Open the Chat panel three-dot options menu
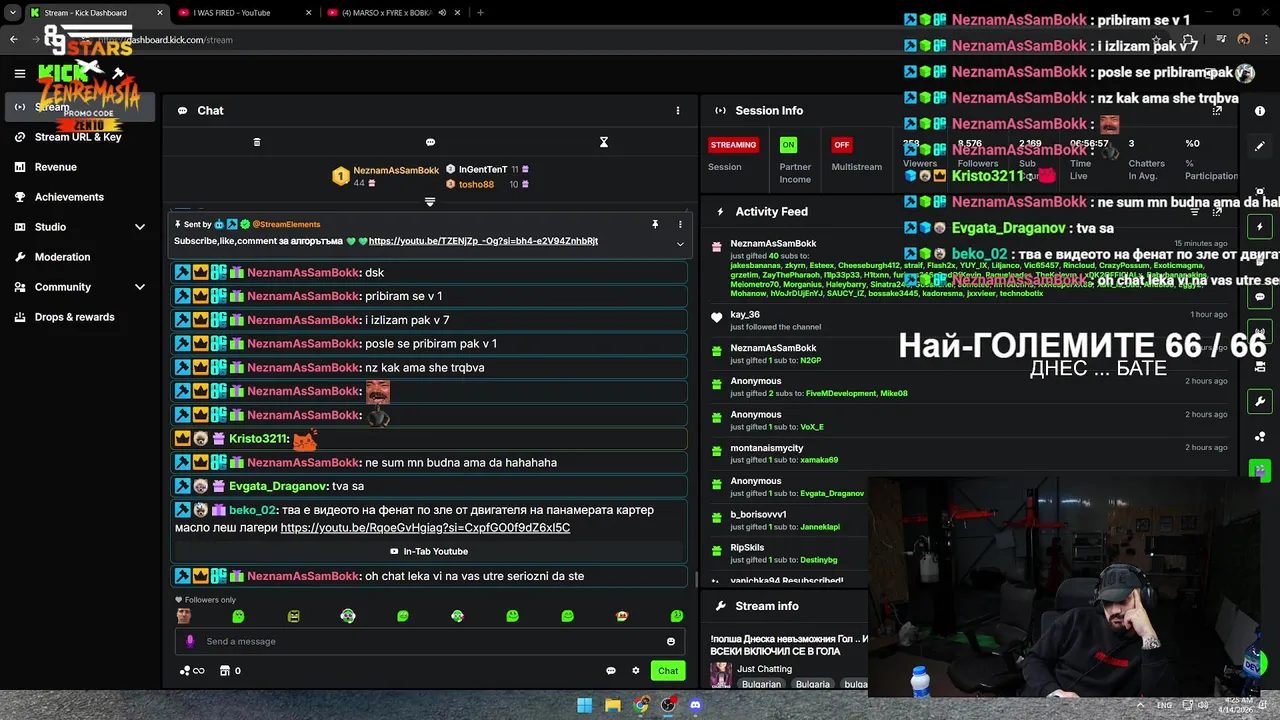 pyautogui.click(x=677, y=111)
